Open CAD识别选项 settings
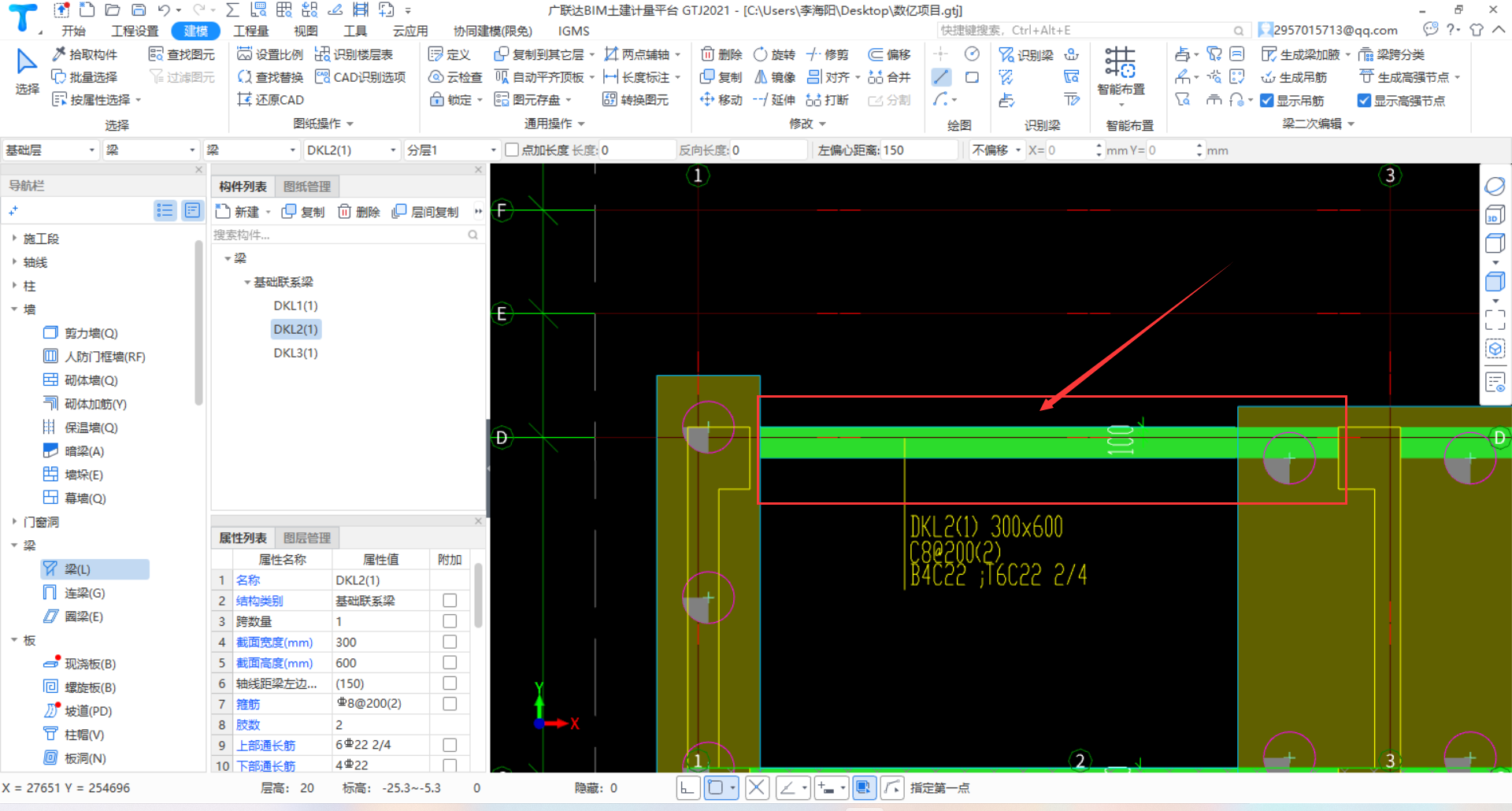 360,77
